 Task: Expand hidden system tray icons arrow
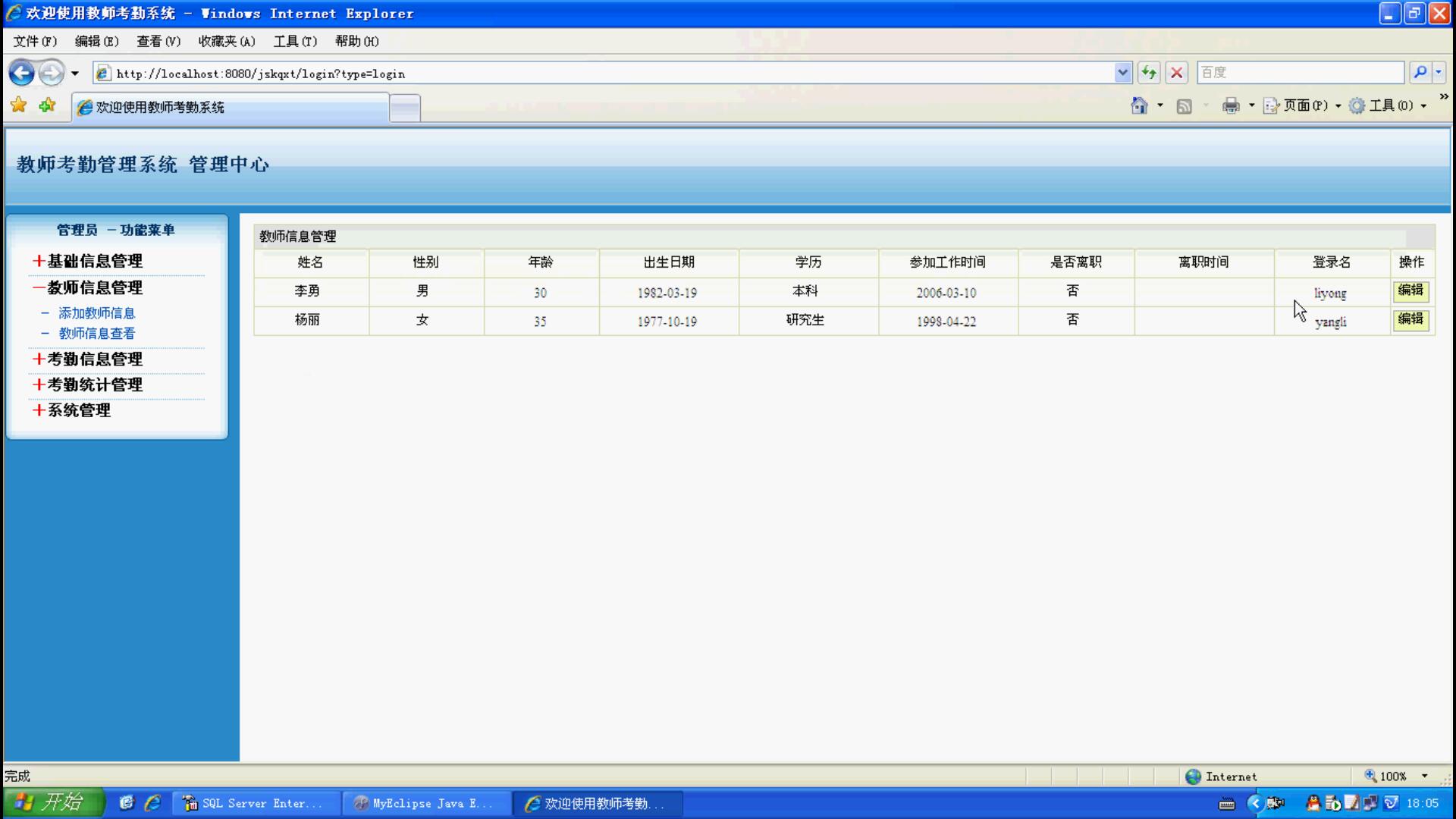point(1255,803)
